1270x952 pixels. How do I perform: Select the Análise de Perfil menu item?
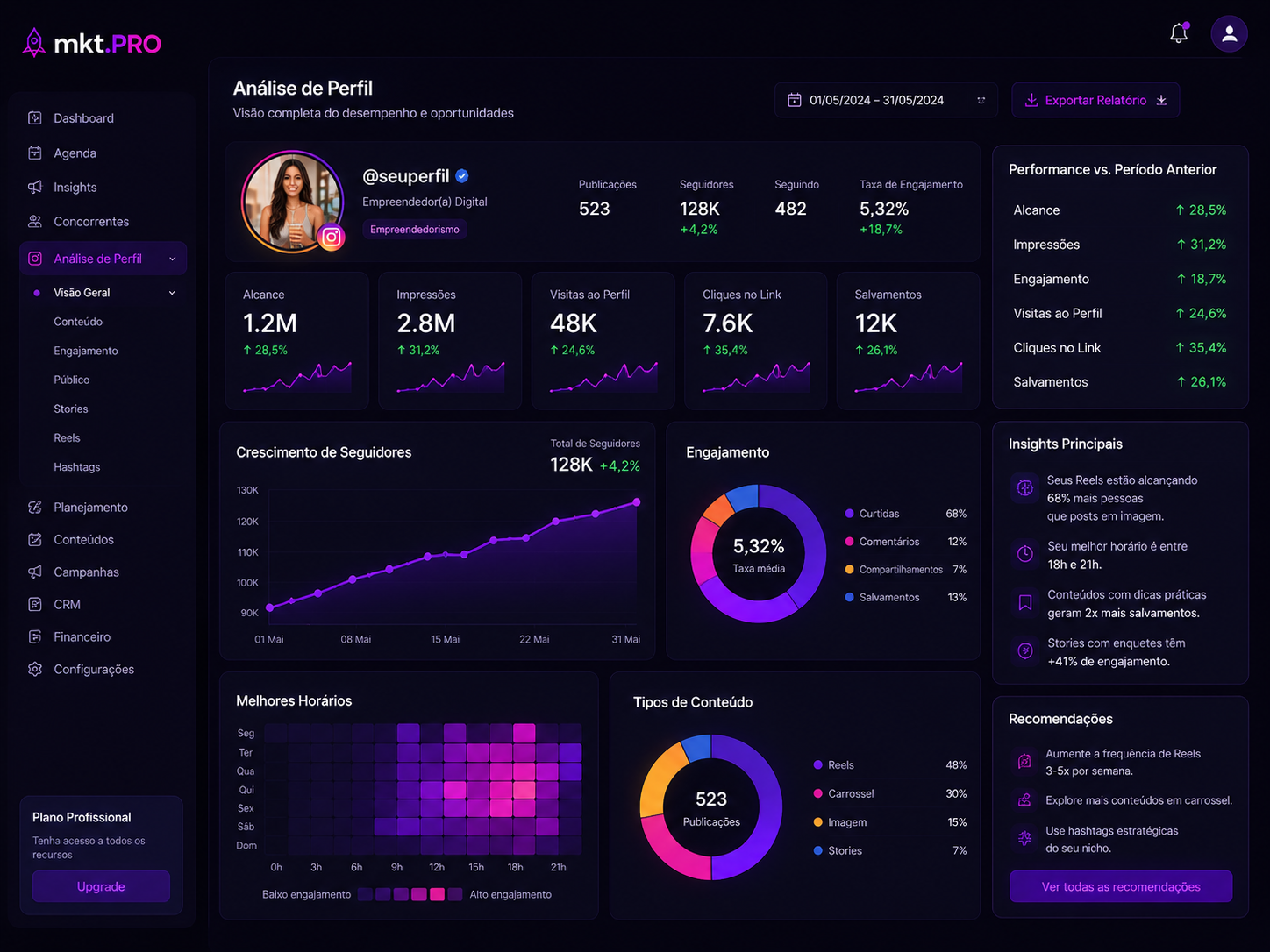point(103,259)
